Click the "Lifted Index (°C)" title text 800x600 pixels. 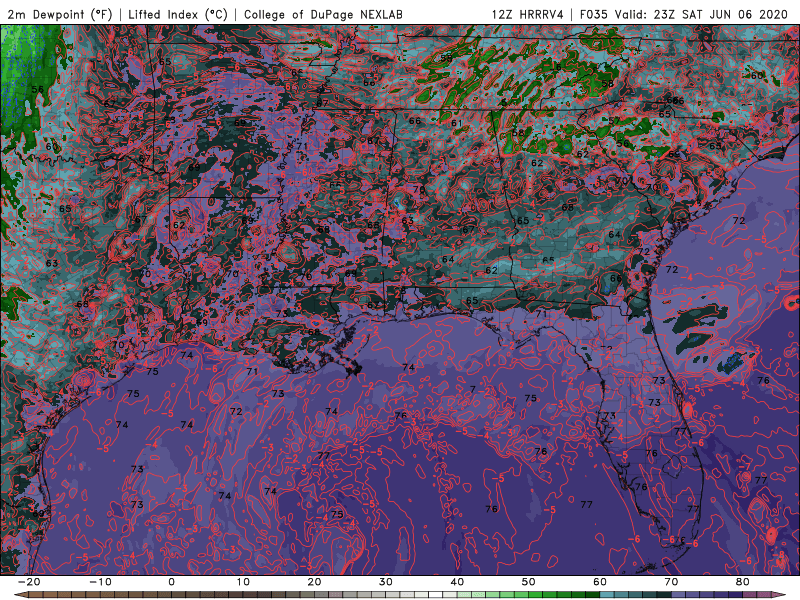178,14
